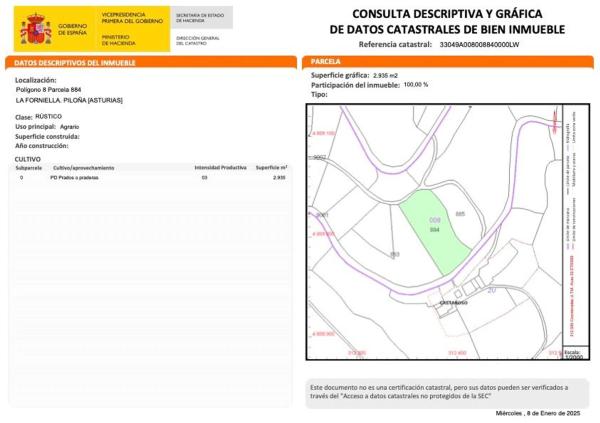Click the Ministerio de Hacienda logo label

123,38
